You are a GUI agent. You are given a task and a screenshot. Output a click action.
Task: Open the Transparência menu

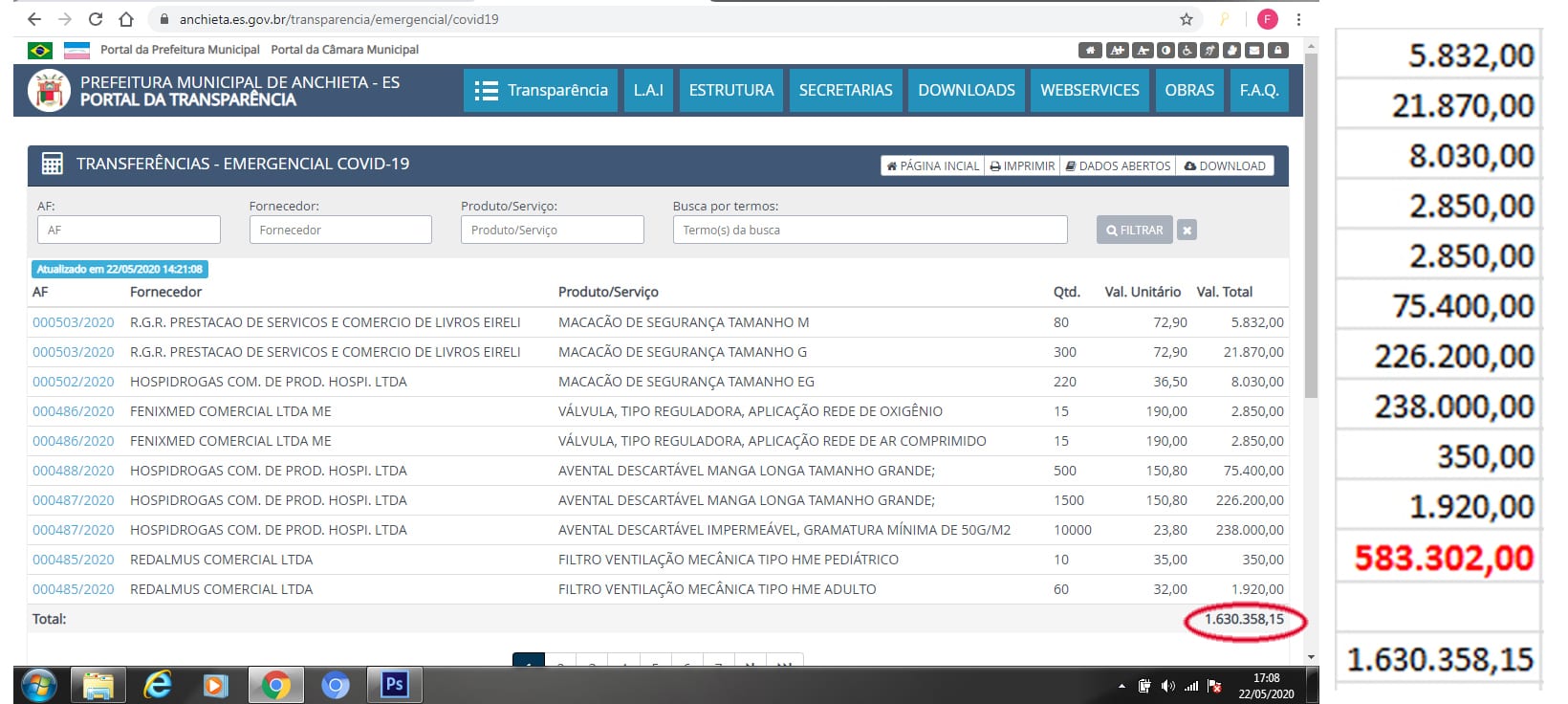click(541, 91)
